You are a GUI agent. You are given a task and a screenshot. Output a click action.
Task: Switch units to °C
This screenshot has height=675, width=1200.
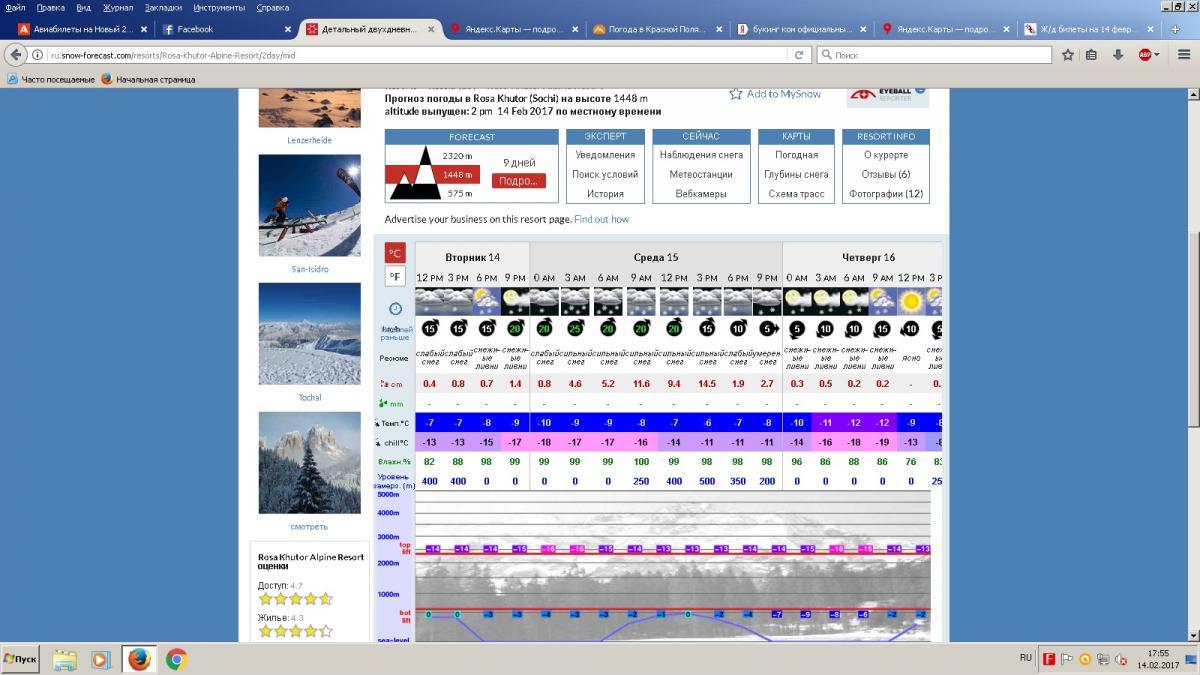pos(395,254)
